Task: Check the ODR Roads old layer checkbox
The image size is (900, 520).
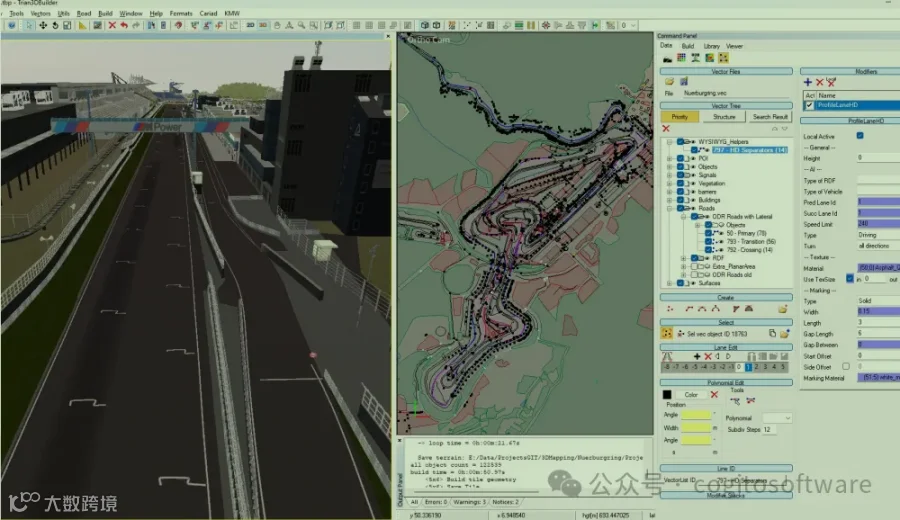Action: click(695, 275)
